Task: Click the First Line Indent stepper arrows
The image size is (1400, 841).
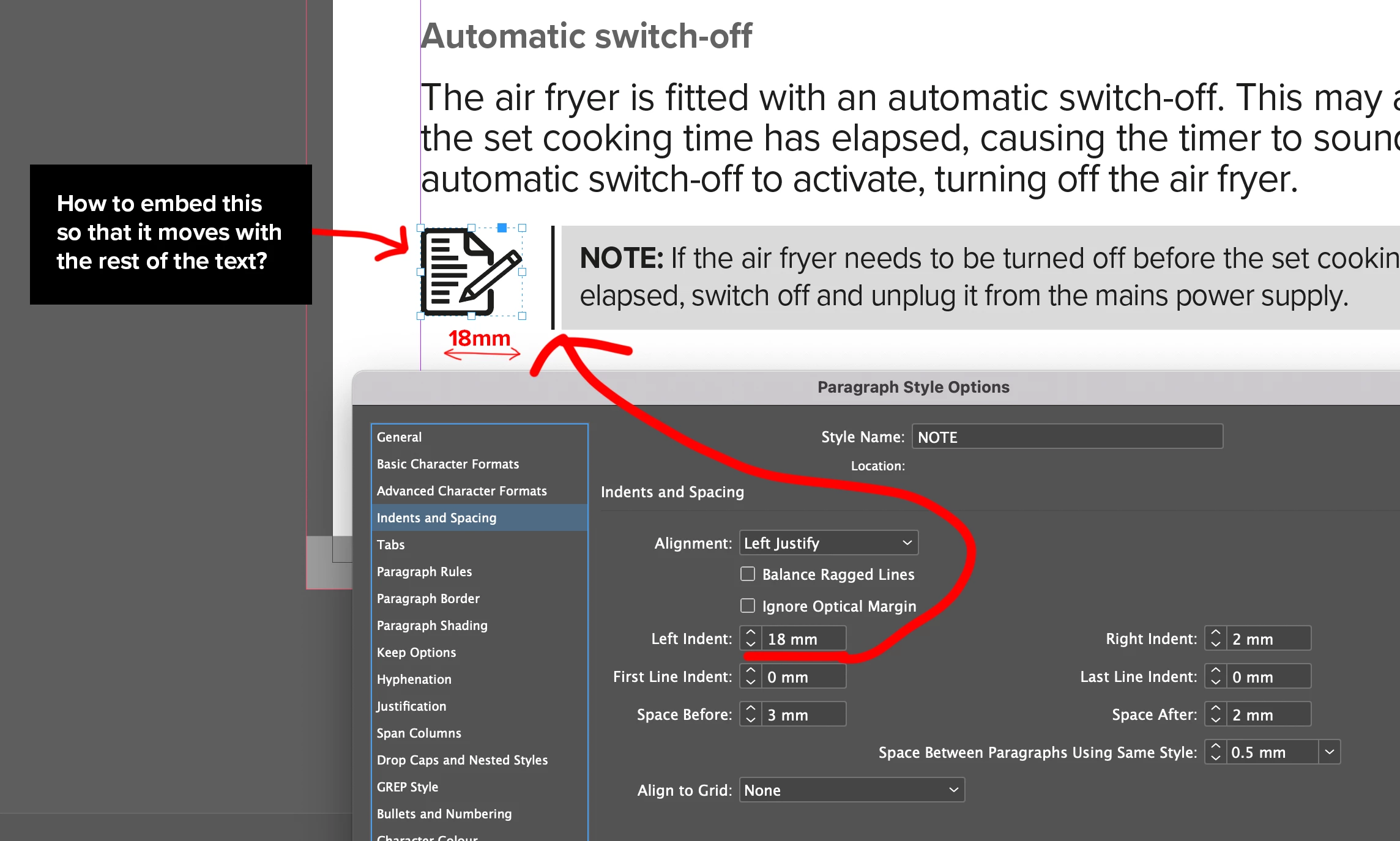Action: coord(751,676)
